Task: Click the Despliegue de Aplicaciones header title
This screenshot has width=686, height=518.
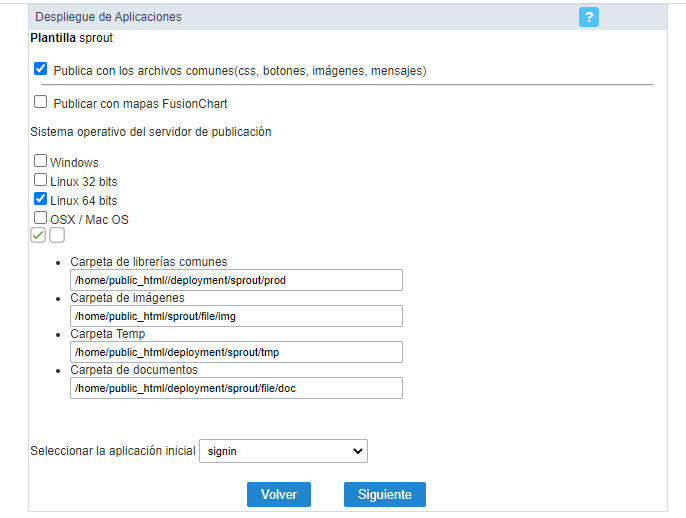Action: (x=108, y=17)
